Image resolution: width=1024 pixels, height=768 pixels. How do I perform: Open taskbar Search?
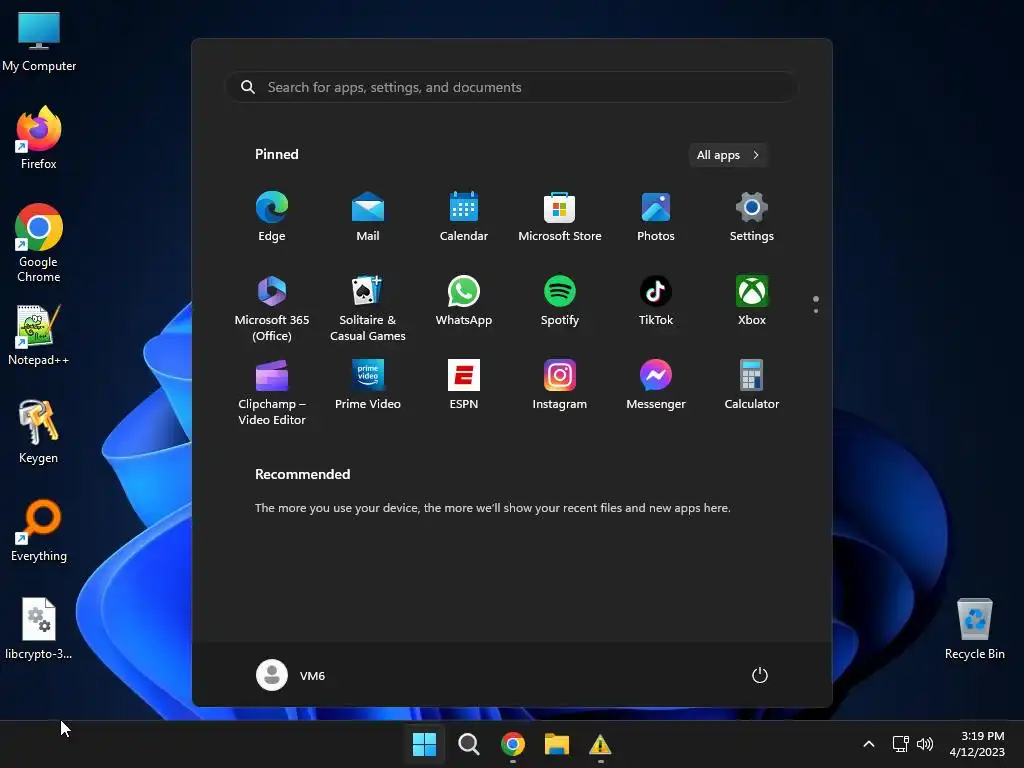(x=468, y=744)
